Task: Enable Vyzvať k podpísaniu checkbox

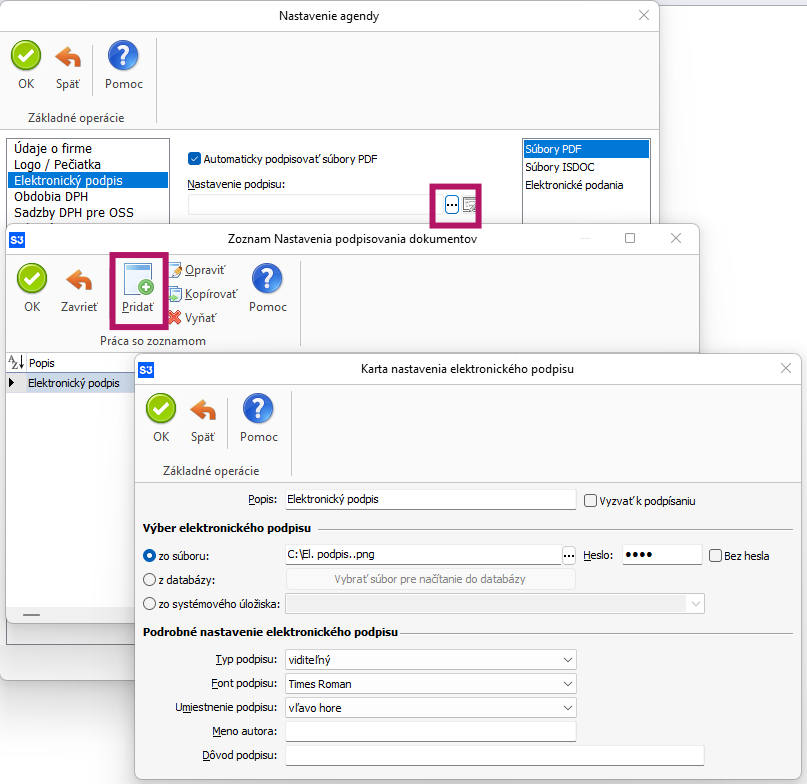Action: click(590, 500)
